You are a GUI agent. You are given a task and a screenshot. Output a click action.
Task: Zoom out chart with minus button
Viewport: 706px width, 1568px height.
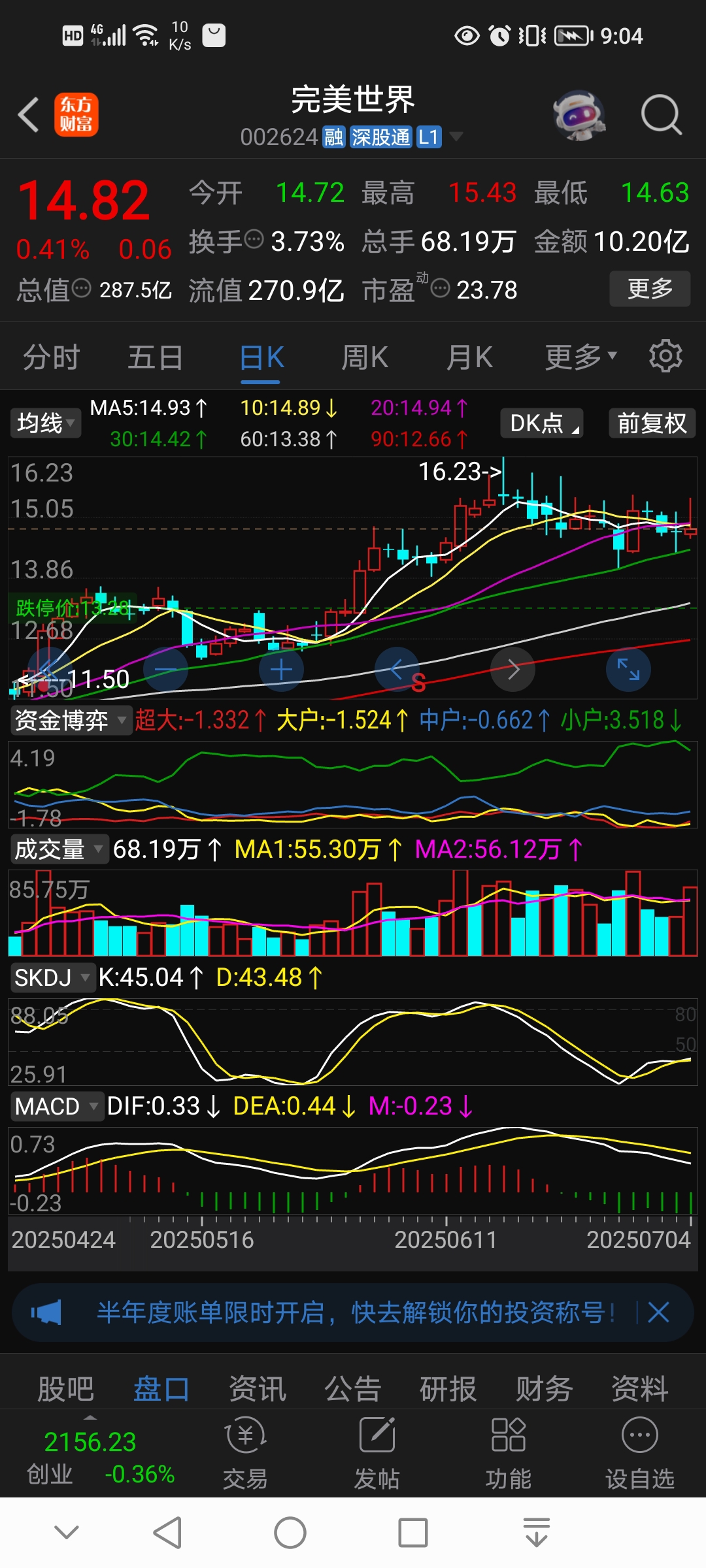click(x=165, y=669)
